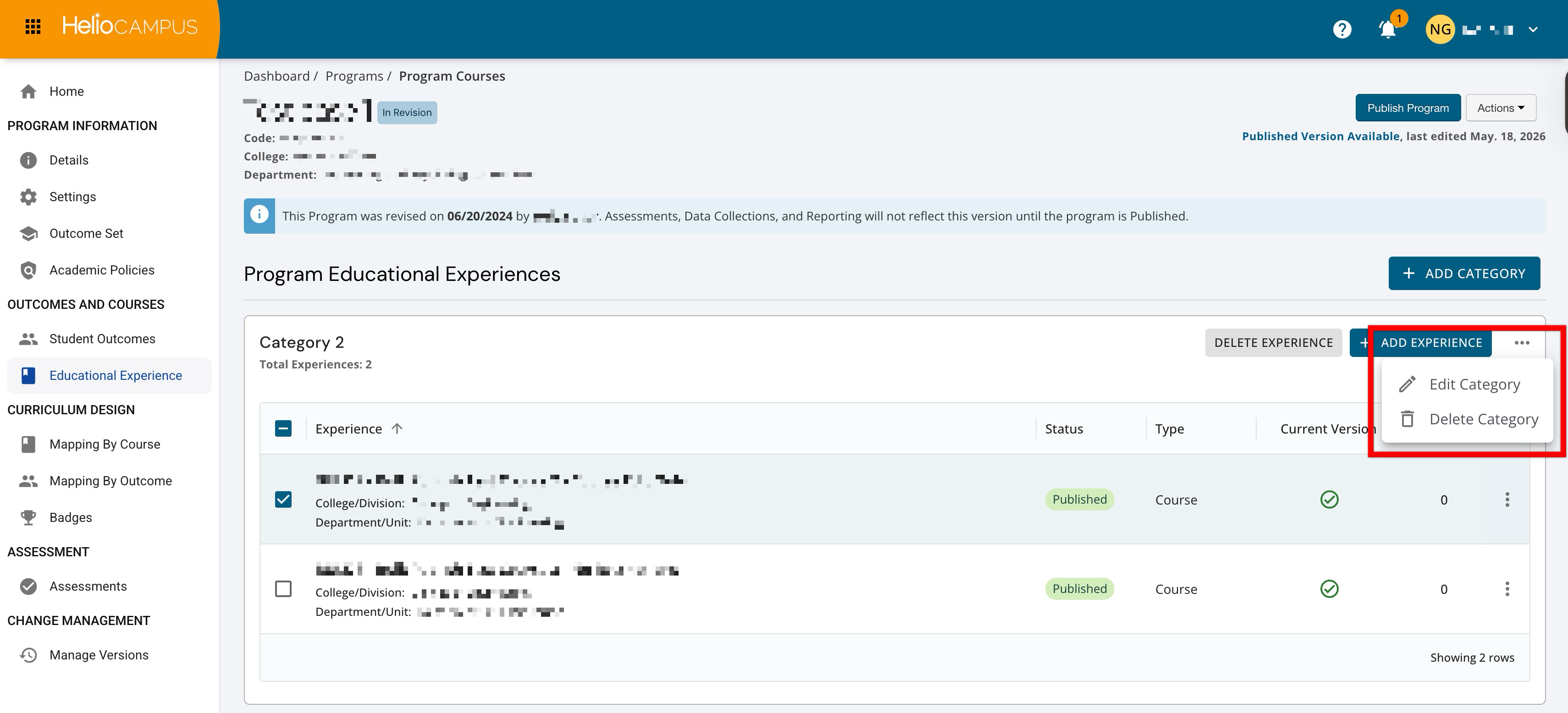Open Badges page

coord(71,518)
